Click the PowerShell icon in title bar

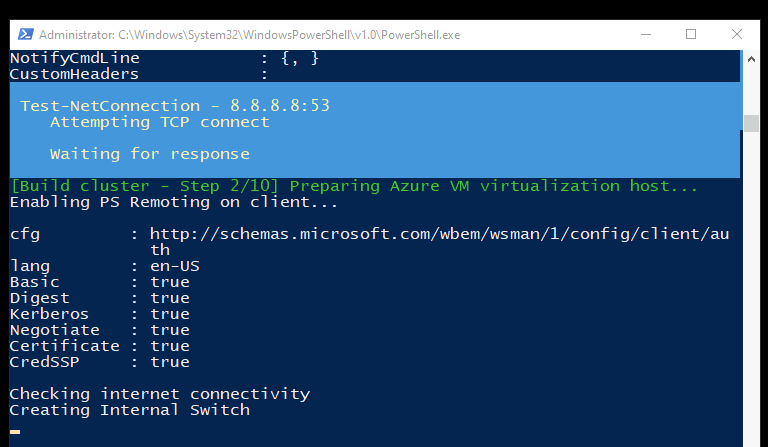coord(25,34)
